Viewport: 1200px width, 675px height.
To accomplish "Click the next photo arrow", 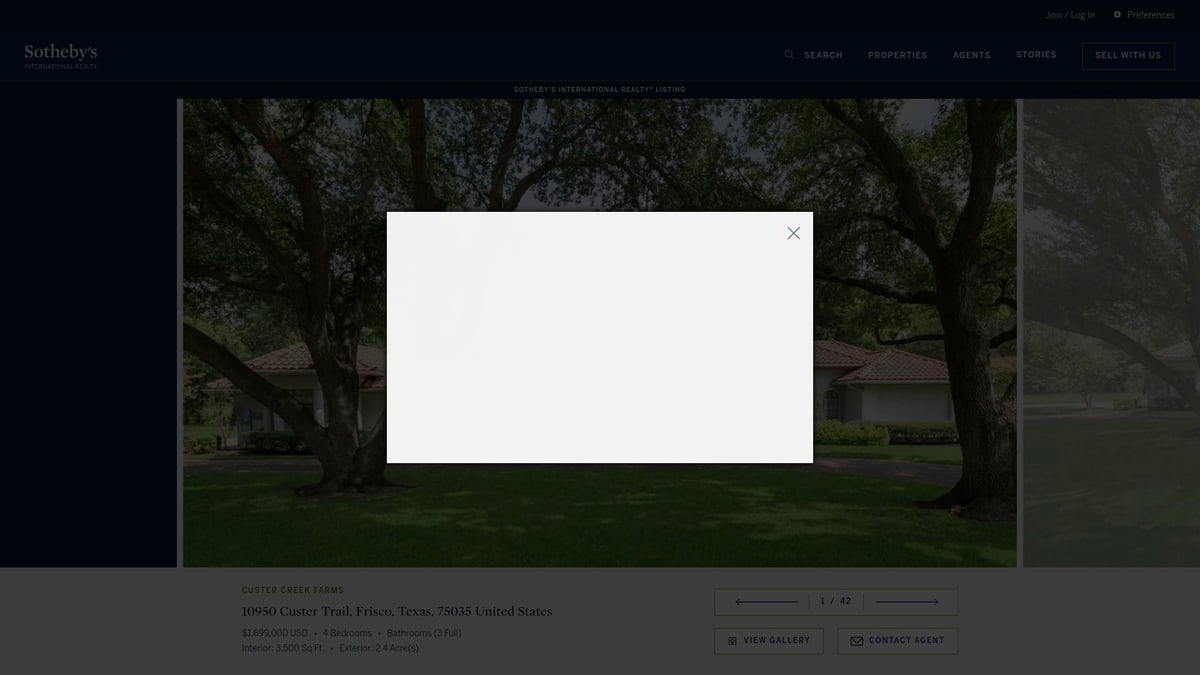I will click(908, 601).
